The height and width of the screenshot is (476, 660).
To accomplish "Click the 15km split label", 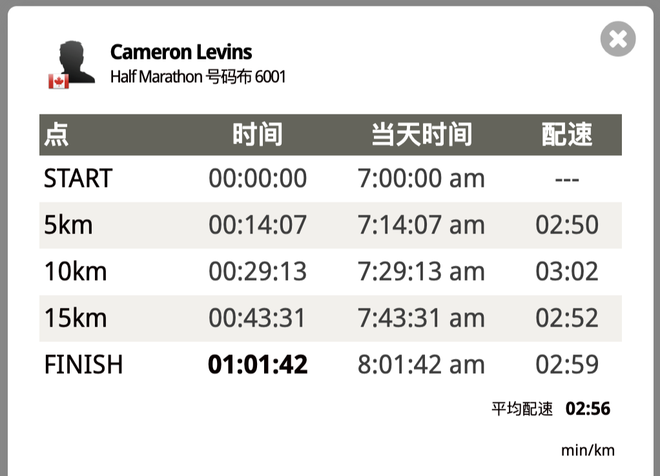I will point(75,318).
